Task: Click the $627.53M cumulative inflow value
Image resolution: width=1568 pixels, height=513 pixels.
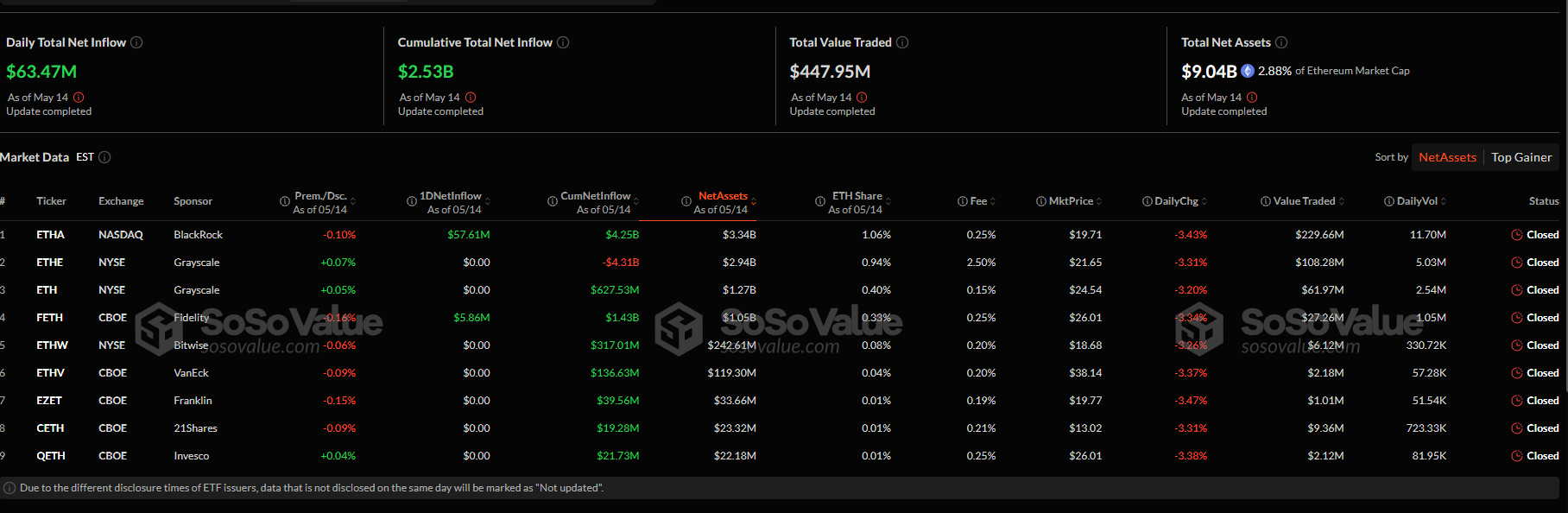Action: pyautogui.click(x=615, y=290)
